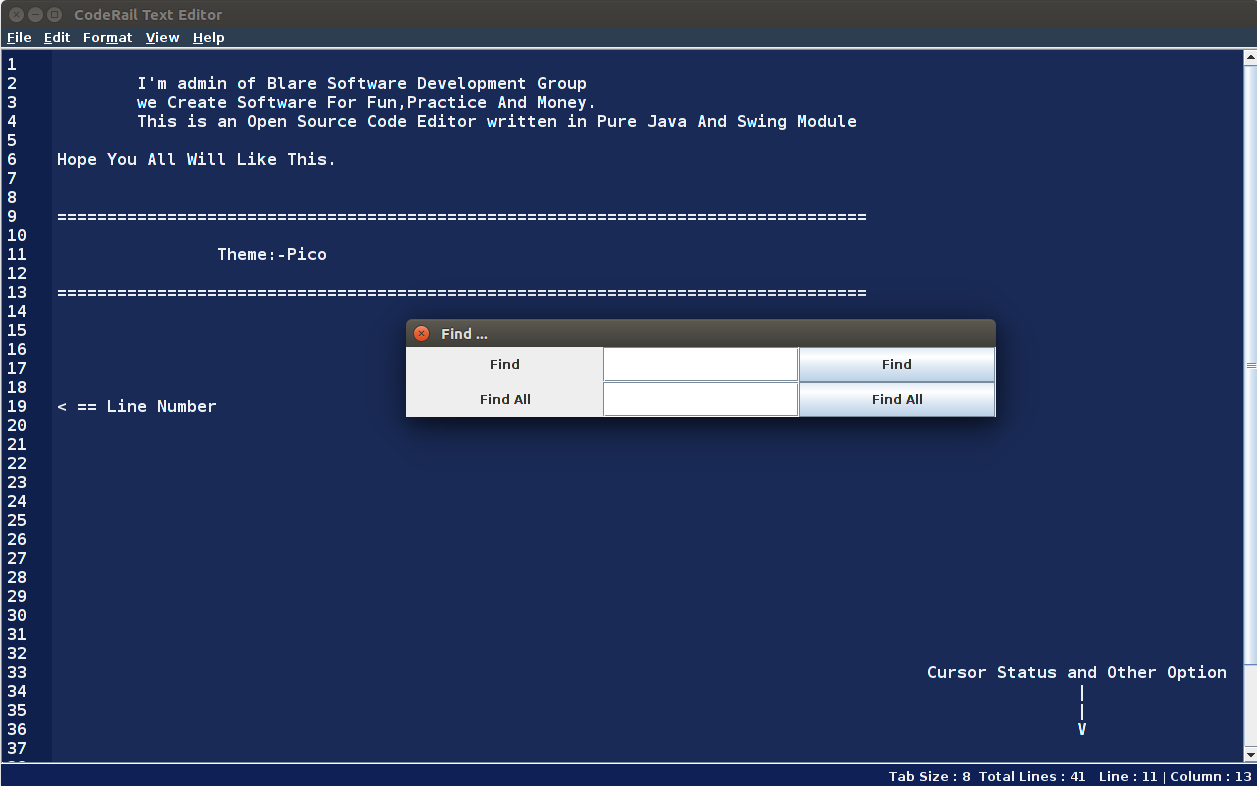Open the Help menu
1257x786 pixels.
coord(208,37)
